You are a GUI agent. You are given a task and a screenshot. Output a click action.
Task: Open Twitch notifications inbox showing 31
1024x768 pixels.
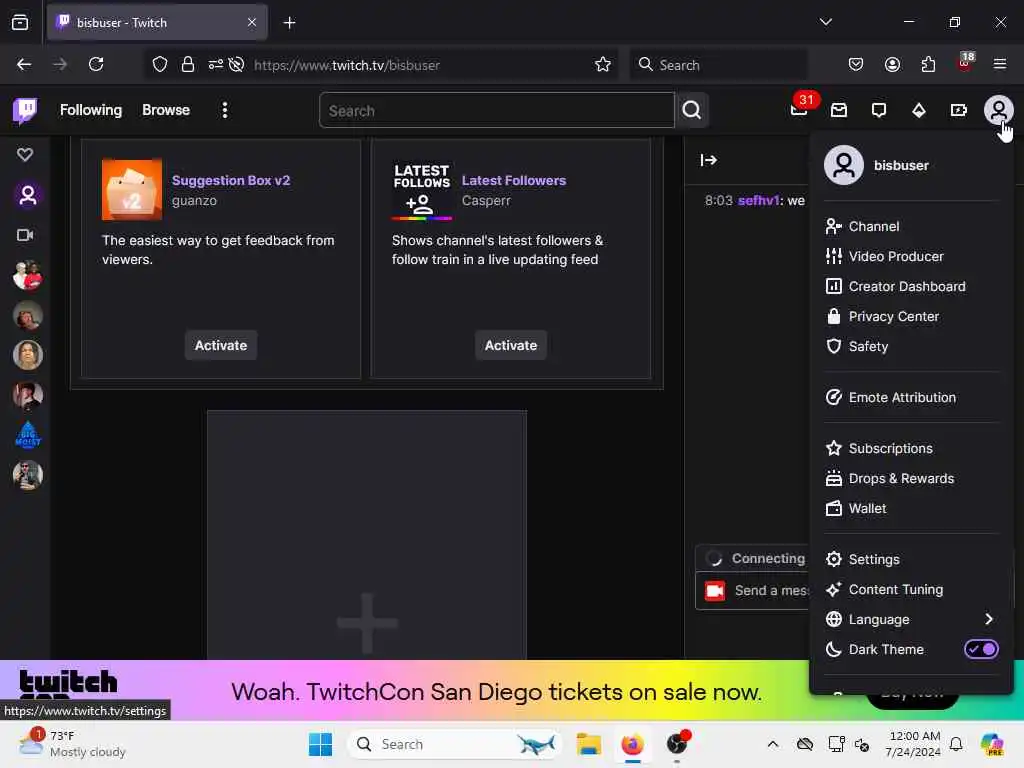coord(799,109)
